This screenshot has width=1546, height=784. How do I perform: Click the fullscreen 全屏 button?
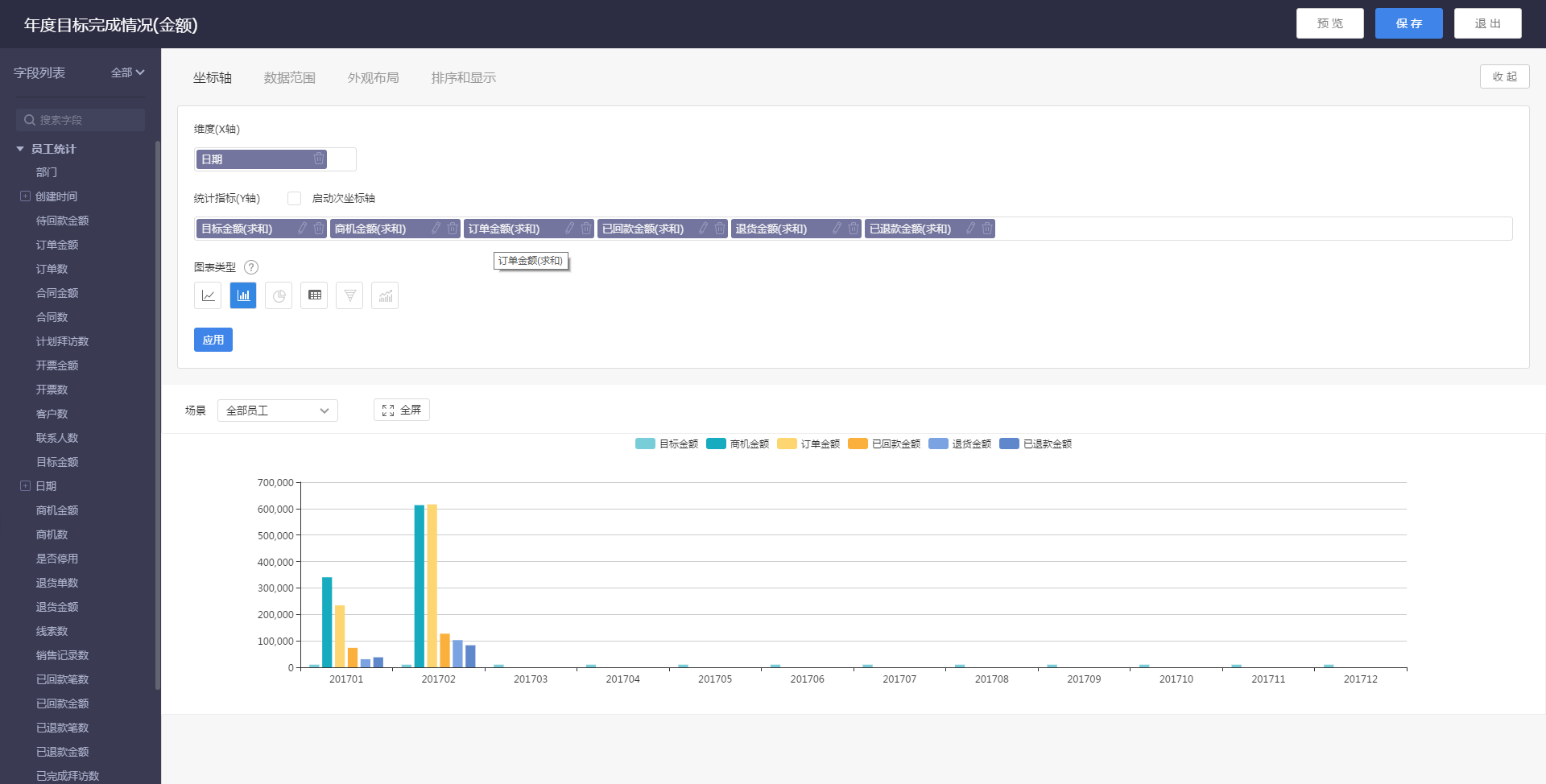tap(402, 411)
